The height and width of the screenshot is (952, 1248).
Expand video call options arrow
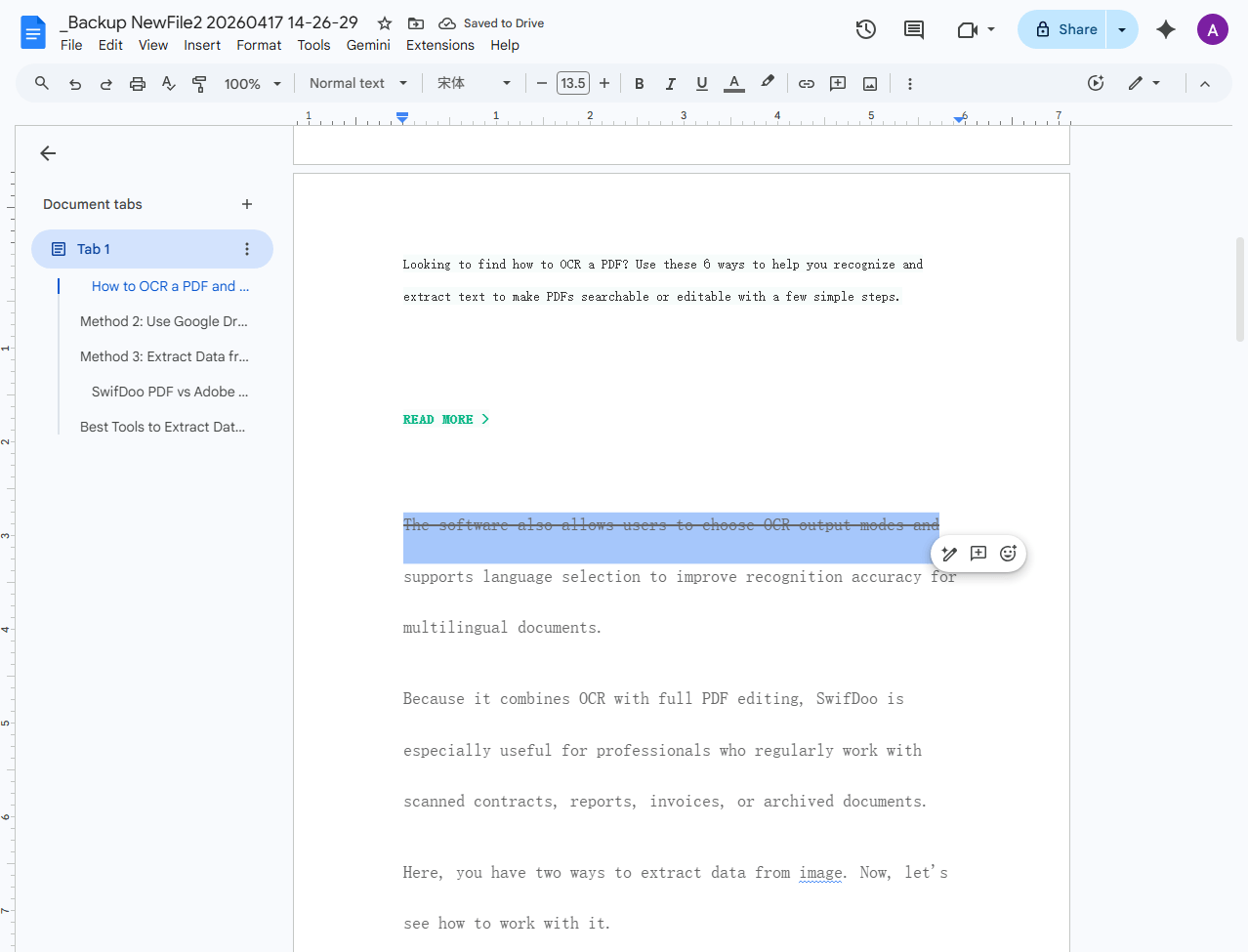click(x=991, y=29)
